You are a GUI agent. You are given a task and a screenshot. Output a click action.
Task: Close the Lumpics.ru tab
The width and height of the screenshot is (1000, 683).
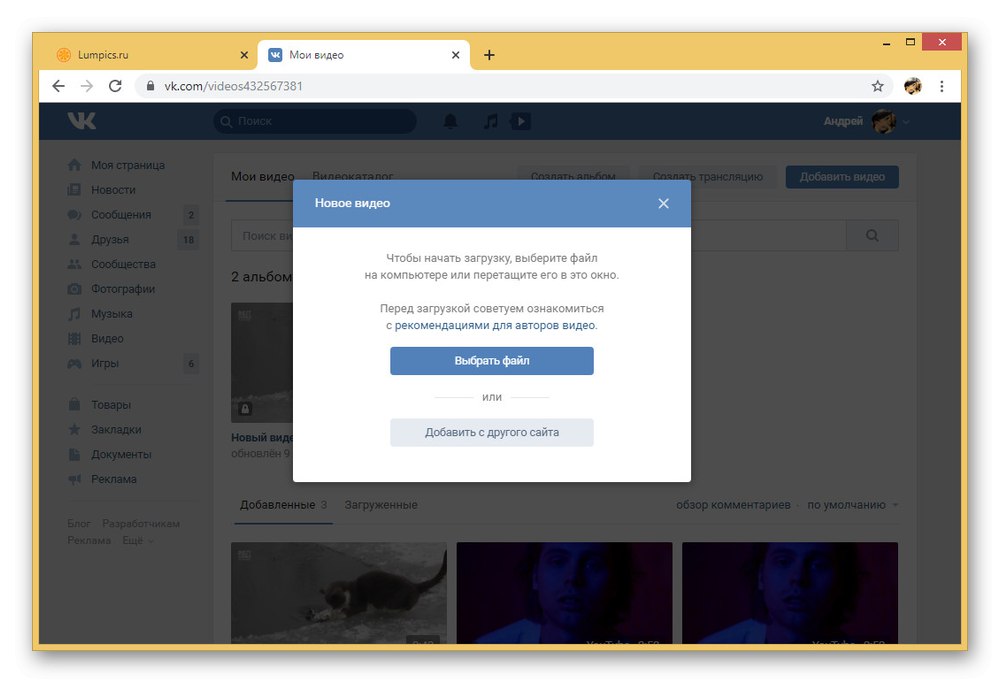[x=244, y=55]
